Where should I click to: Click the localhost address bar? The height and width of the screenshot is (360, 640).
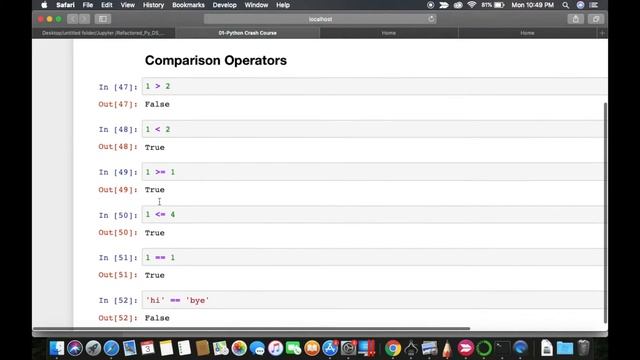click(320, 19)
